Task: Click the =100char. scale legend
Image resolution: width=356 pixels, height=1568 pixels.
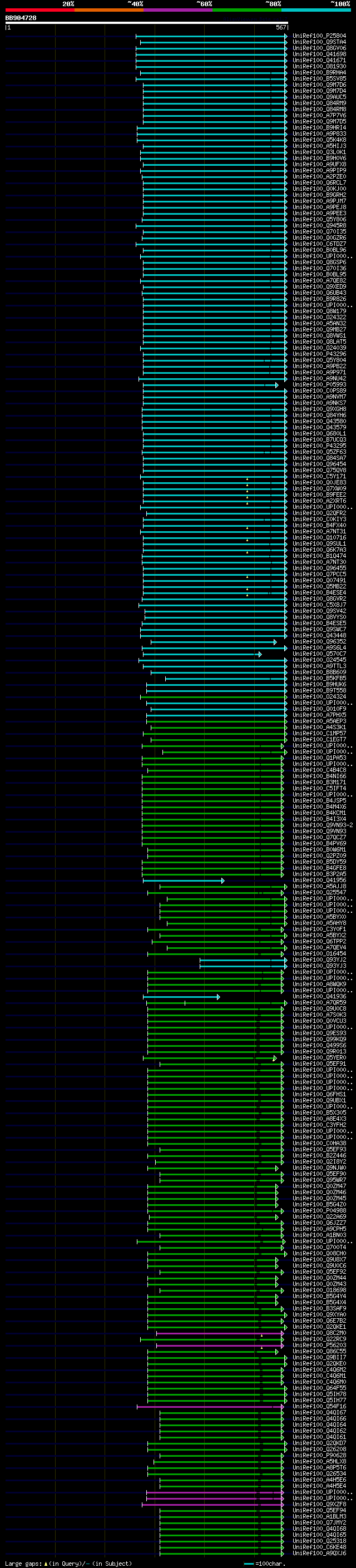Action: pos(265,1564)
